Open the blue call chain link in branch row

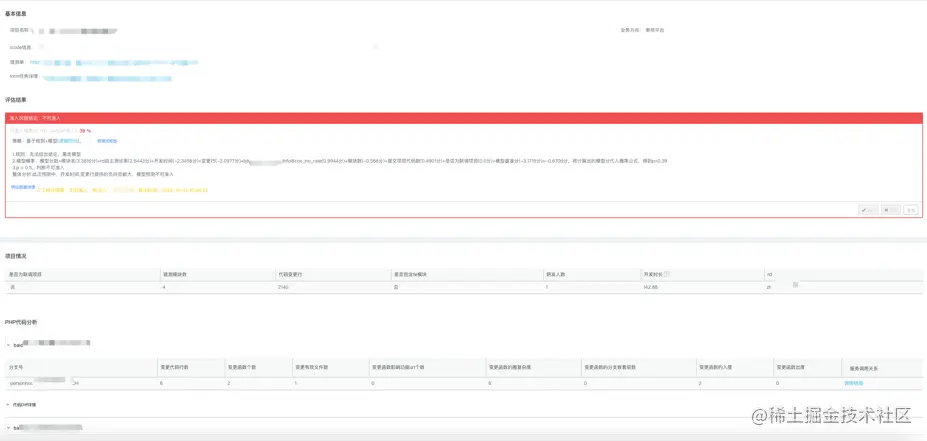click(x=853, y=384)
